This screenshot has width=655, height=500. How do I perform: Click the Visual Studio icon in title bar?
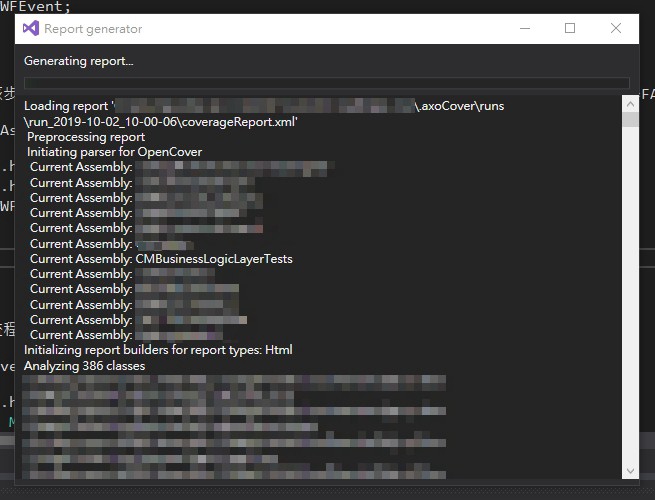[30, 29]
